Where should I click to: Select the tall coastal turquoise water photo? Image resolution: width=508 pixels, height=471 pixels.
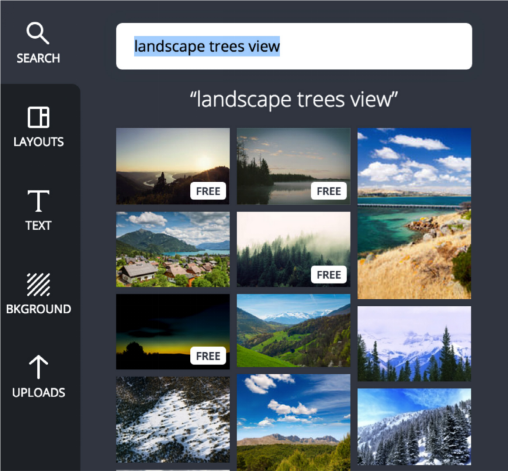pos(414,213)
